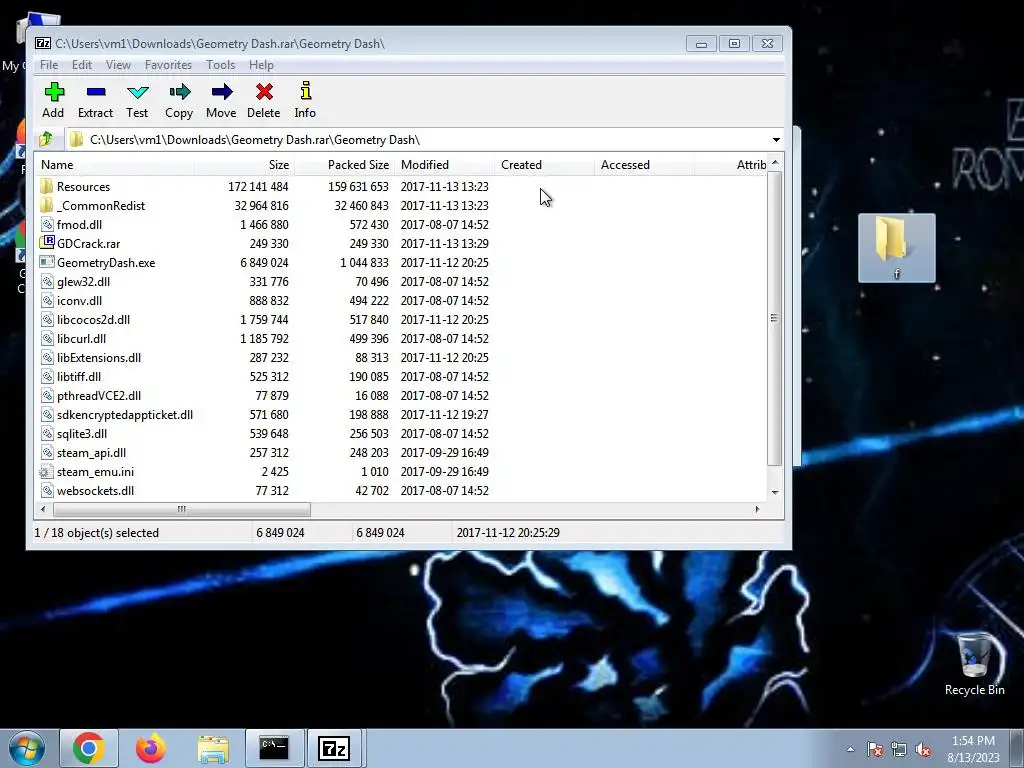
Task: Select the iconv.dll file
Action: (x=79, y=300)
